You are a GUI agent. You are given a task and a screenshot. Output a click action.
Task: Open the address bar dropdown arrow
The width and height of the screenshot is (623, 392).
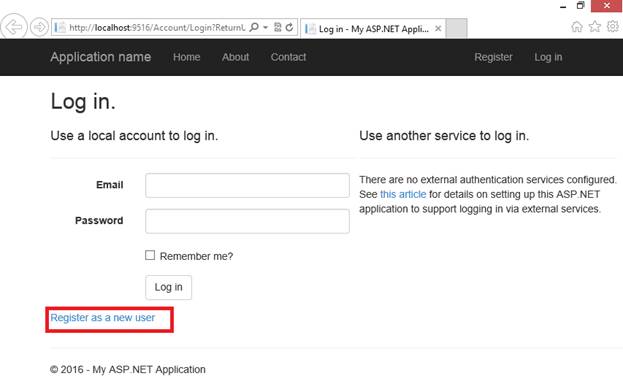[265, 27]
